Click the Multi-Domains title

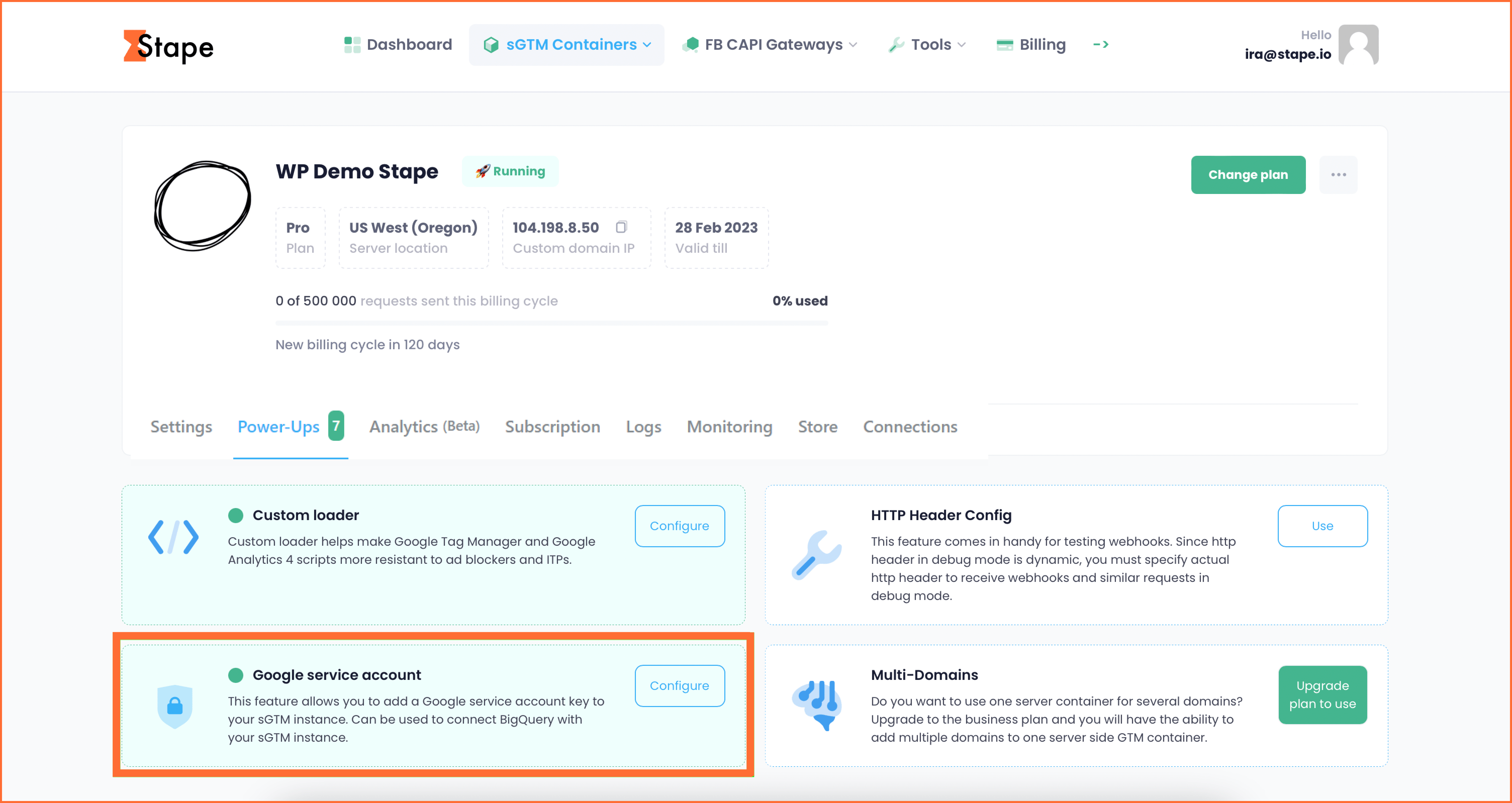click(x=924, y=675)
